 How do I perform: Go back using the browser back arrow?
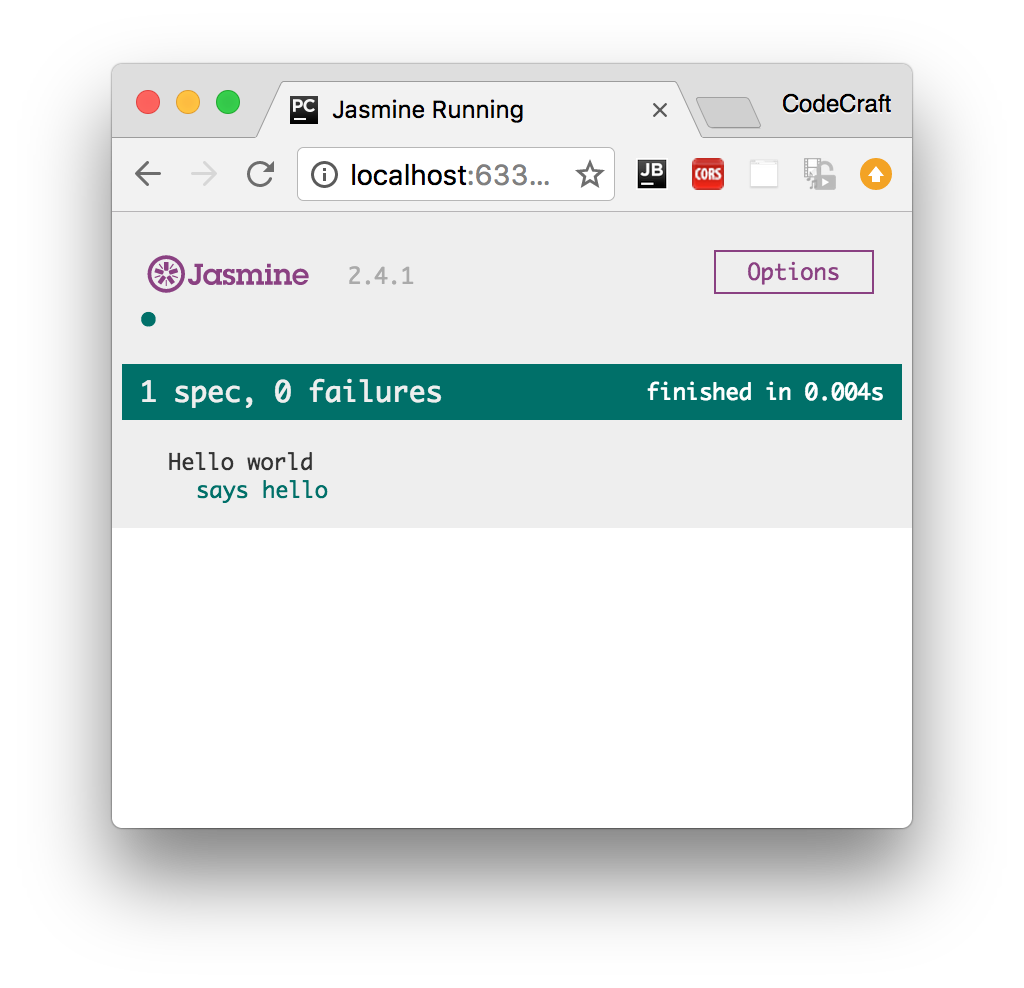coord(148,174)
